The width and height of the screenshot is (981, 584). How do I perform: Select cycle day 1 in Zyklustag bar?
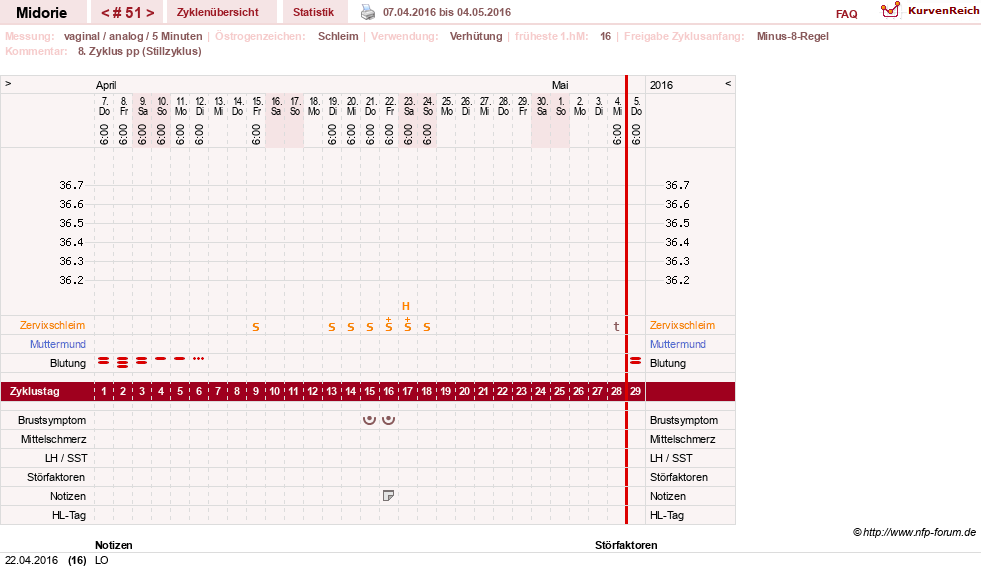[104, 391]
